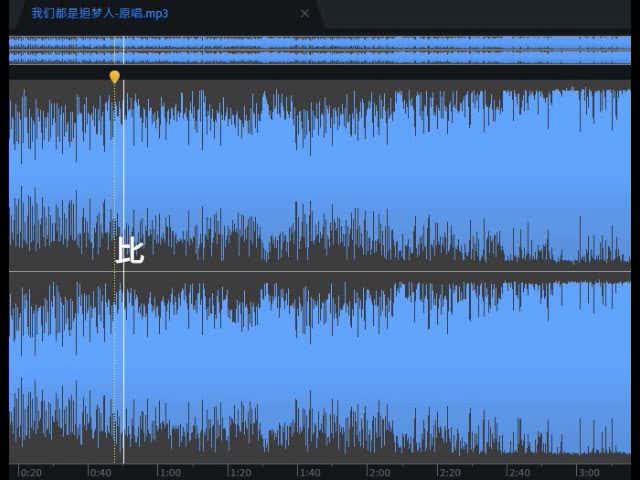Click the 2:40 mark on the timeline ruler
The image size is (640, 480).
click(x=519, y=473)
